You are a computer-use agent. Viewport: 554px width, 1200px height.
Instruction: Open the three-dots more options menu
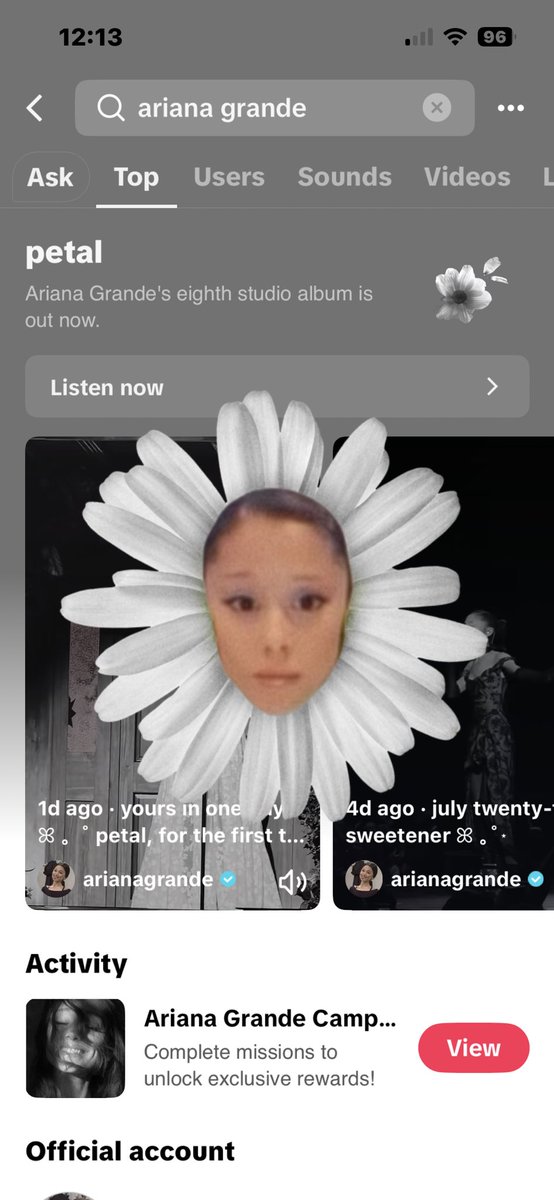pos(511,108)
